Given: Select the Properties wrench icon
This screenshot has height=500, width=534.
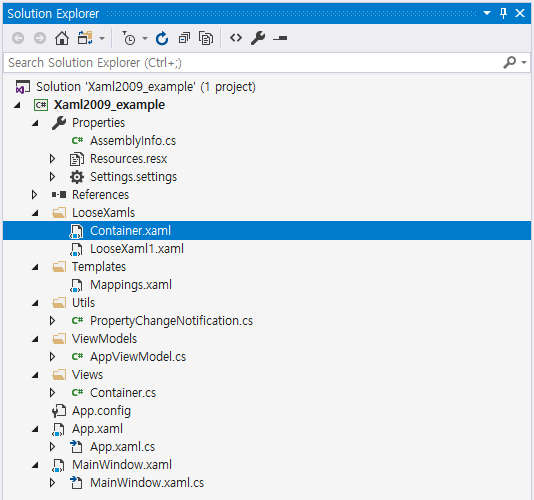Looking at the screenshot, I should pos(59,123).
